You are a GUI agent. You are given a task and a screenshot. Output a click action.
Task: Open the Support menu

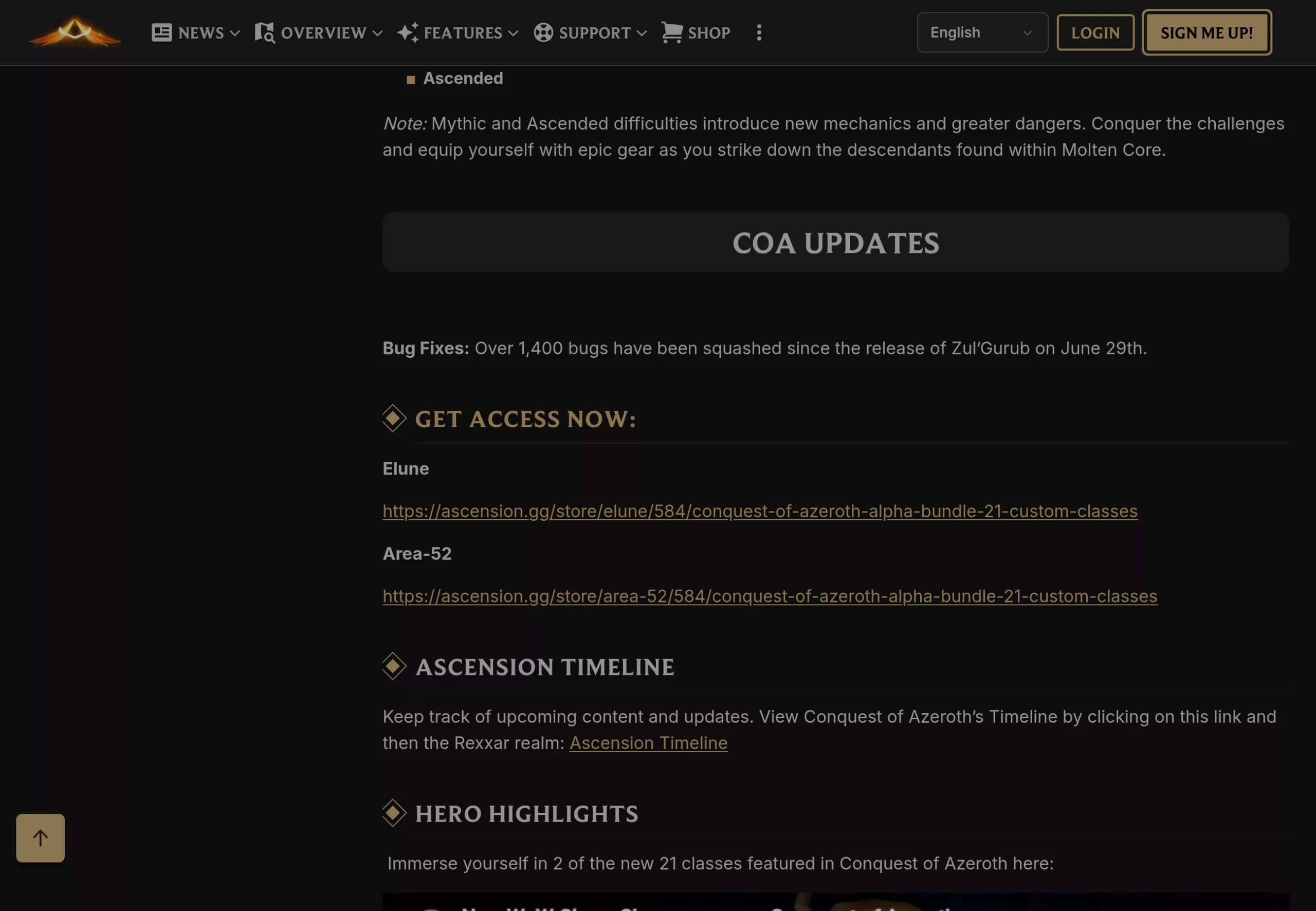[591, 32]
